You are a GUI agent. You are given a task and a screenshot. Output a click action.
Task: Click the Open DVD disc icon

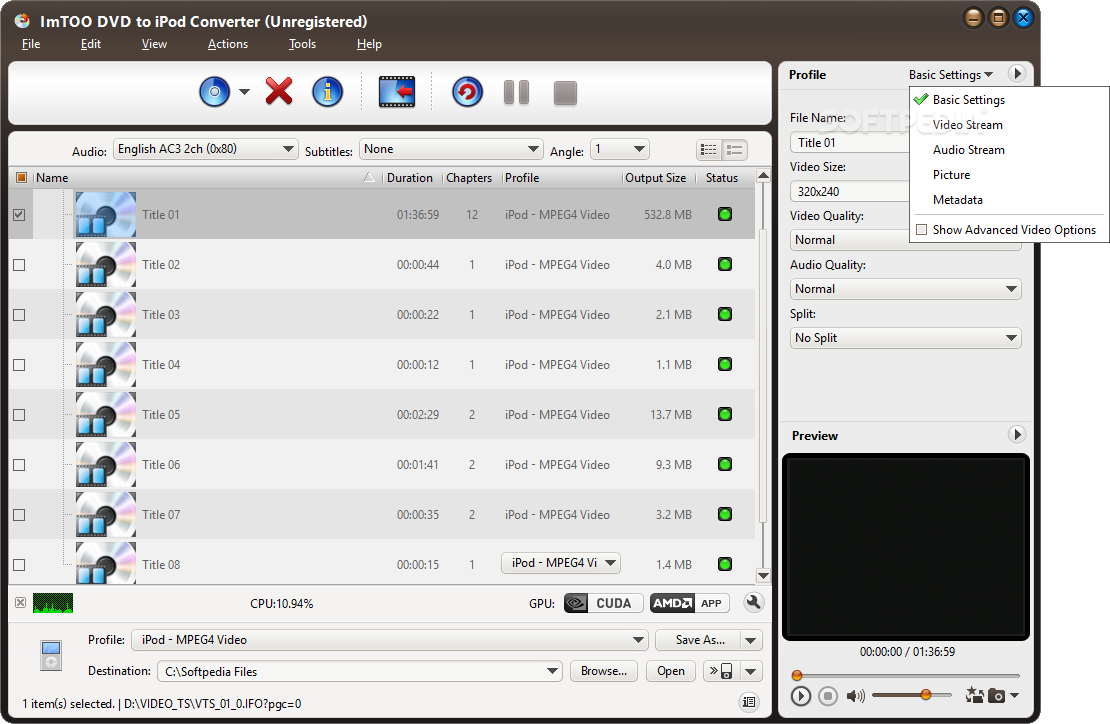(214, 92)
